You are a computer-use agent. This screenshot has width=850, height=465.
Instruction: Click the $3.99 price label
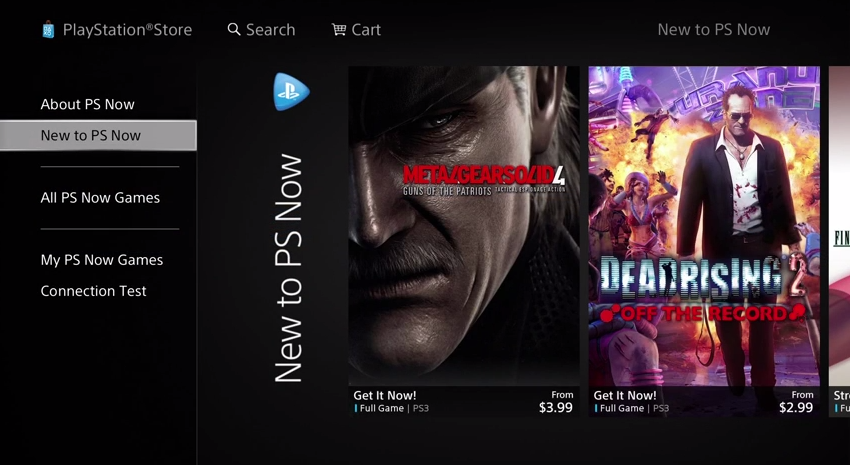[x=556, y=408]
